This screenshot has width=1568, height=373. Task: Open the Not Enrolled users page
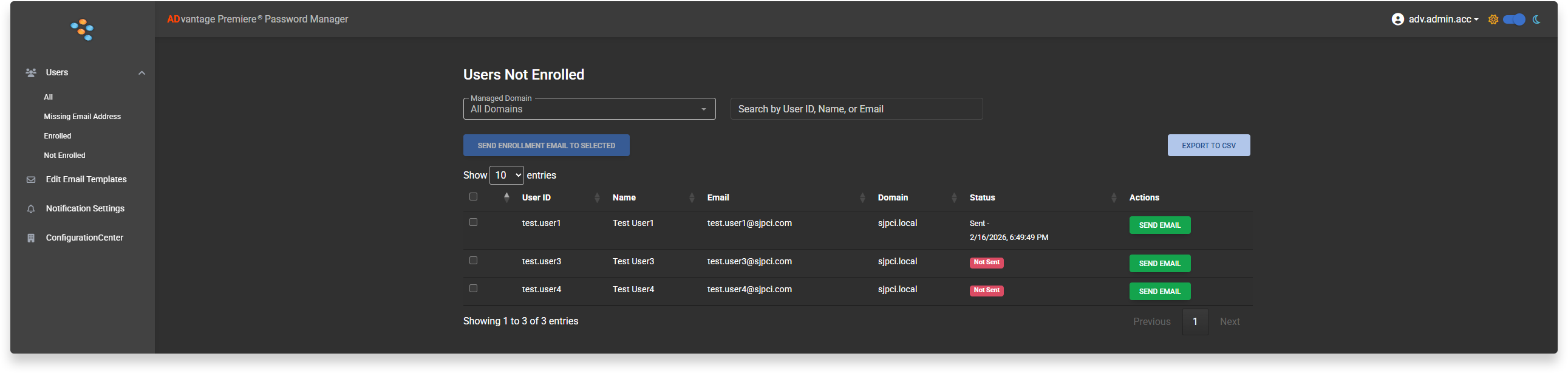pyautogui.click(x=64, y=155)
